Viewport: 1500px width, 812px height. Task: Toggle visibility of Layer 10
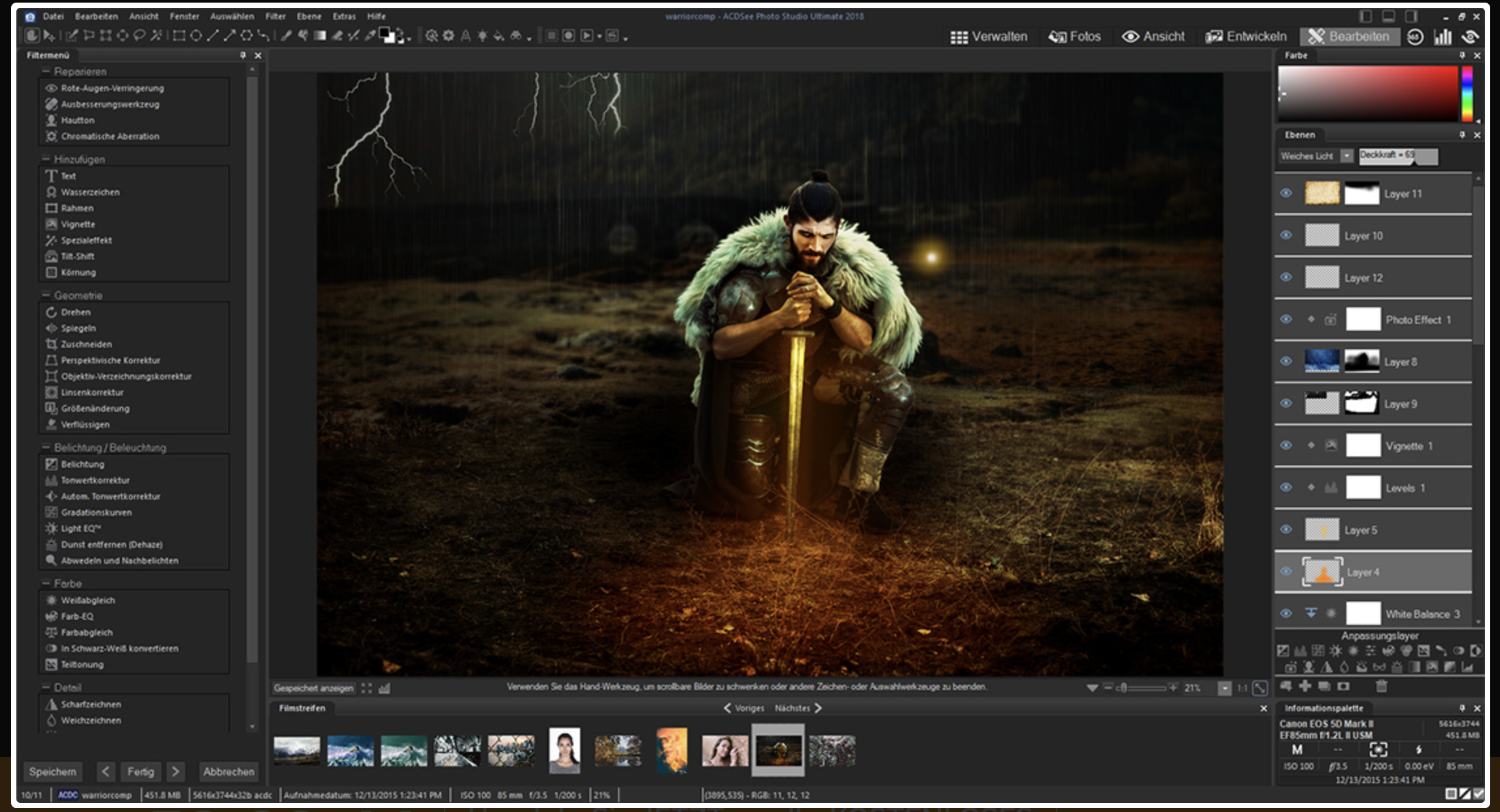pyautogui.click(x=1286, y=235)
